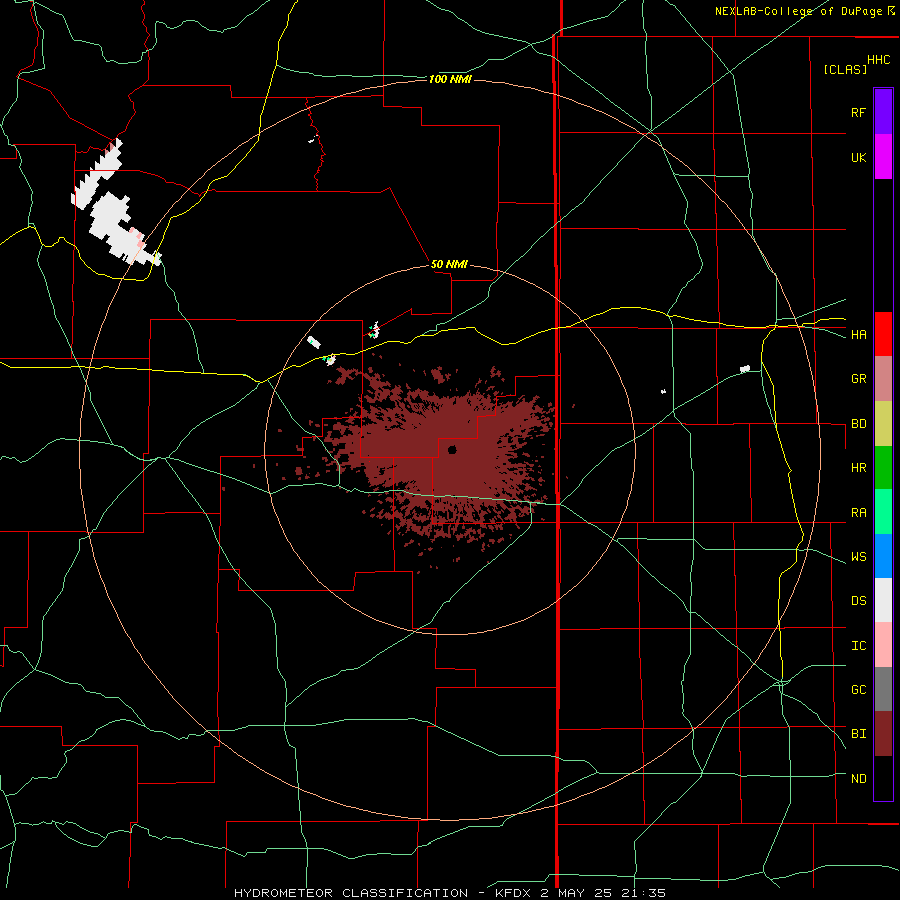Image resolution: width=900 pixels, height=900 pixels.
Task: Click the 'NEXLAB-College of DuPage' credit text
Action: click(x=800, y=11)
